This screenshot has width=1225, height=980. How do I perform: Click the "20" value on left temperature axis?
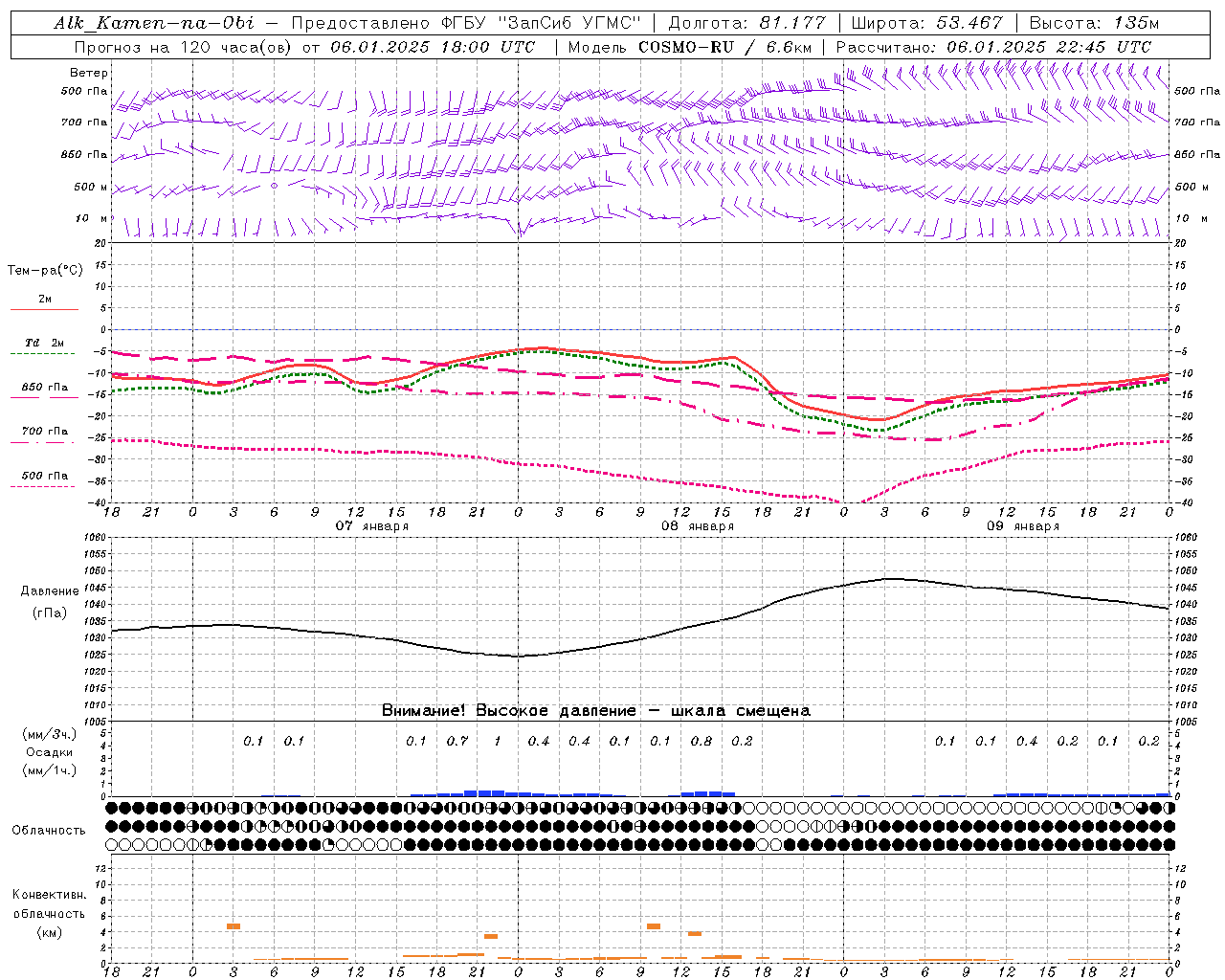100,244
